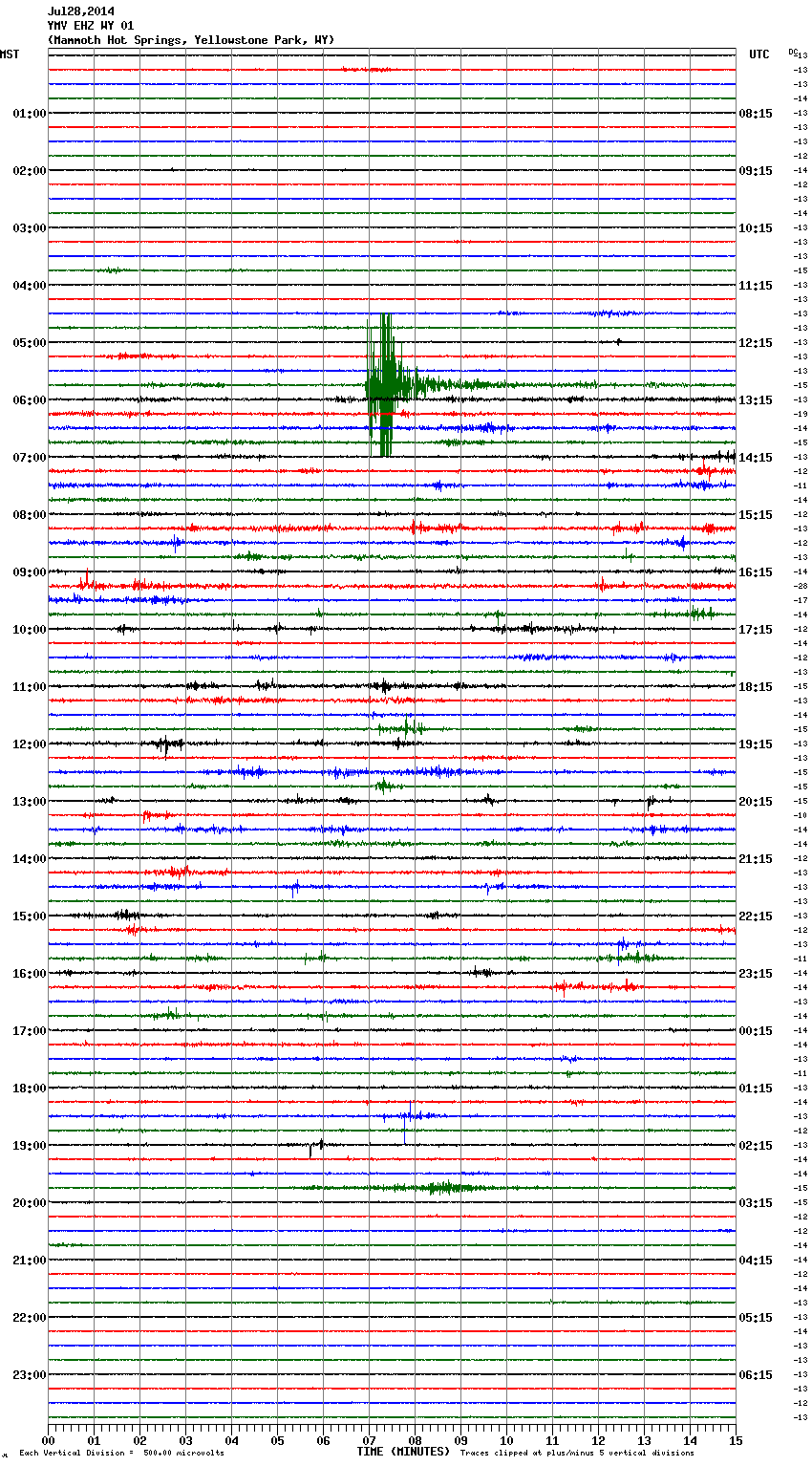This screenshot has height=1466, width=812.
Task: Select the 12:00 MST row label
Action: click(30, 744)
